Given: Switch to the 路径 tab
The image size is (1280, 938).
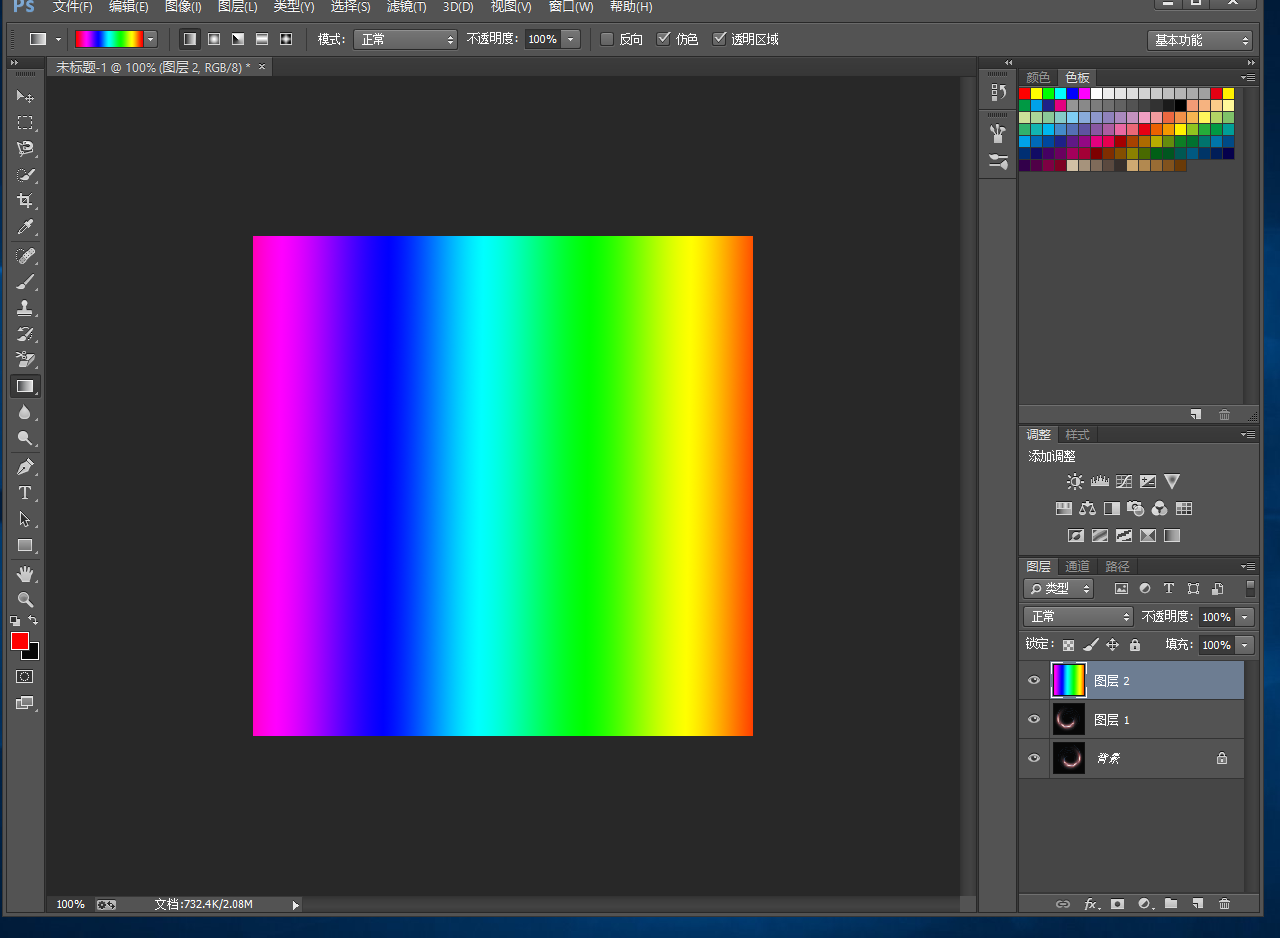Looking at the screenshot, I should click(x=1117, y=566).
